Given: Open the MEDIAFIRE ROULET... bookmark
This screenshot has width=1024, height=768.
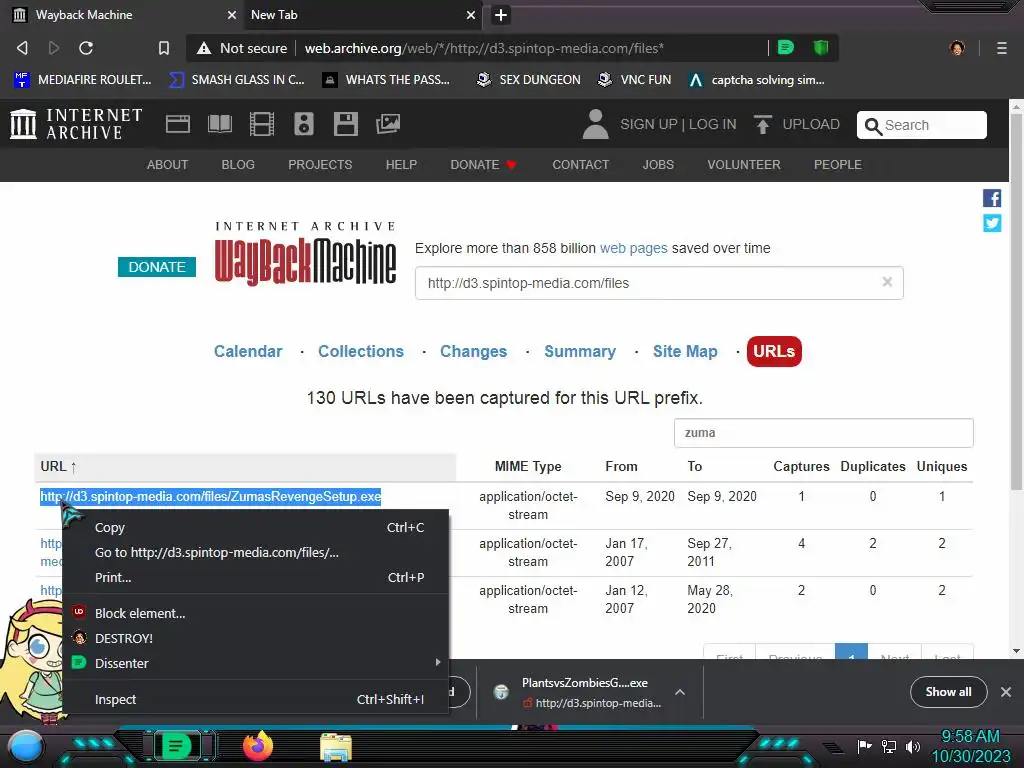Looking at the screenshot, I should [x=82, y=80].
